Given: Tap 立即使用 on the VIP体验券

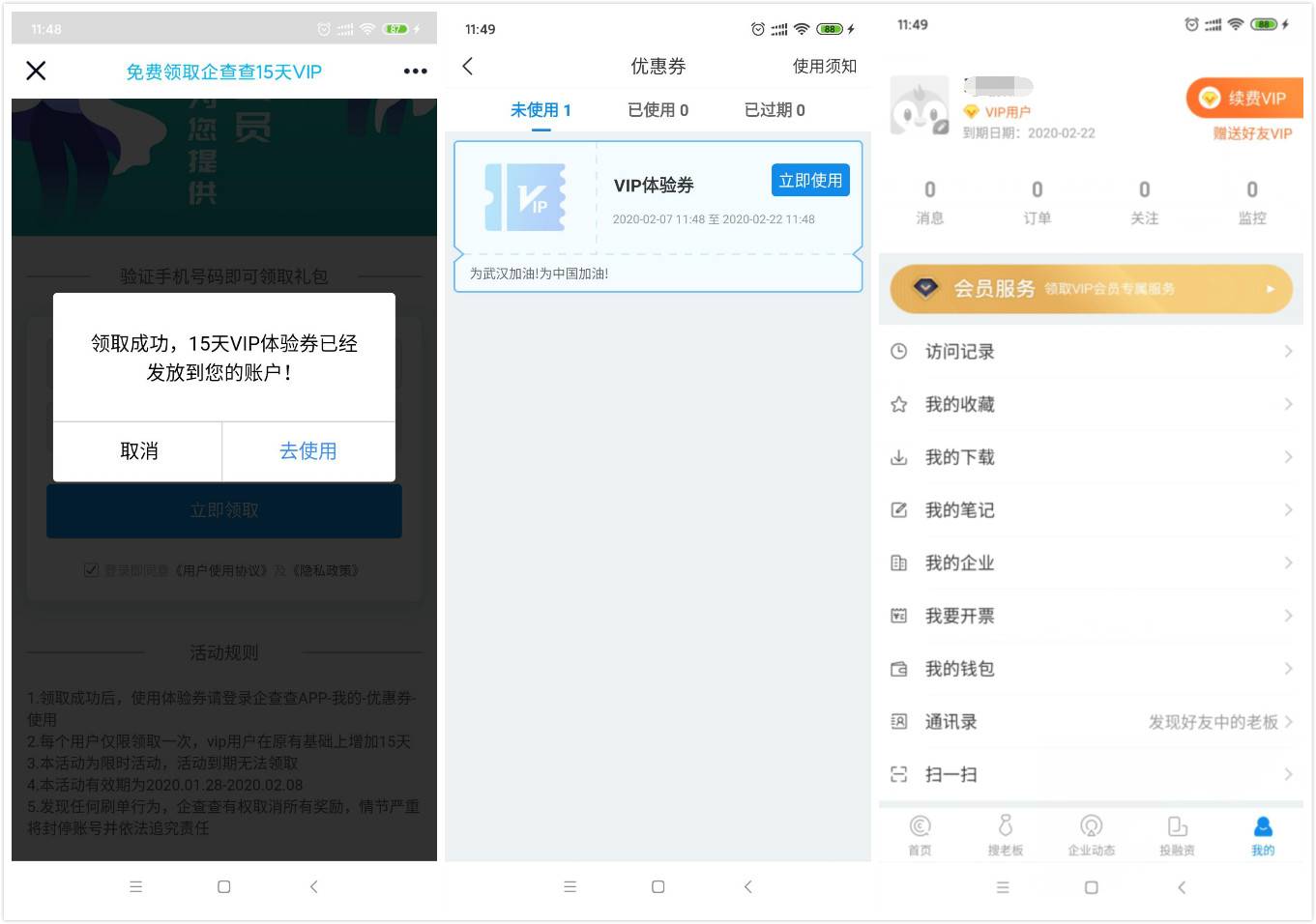Looking at the screenshot, I should pyautogui.click(x=810, y=181).
